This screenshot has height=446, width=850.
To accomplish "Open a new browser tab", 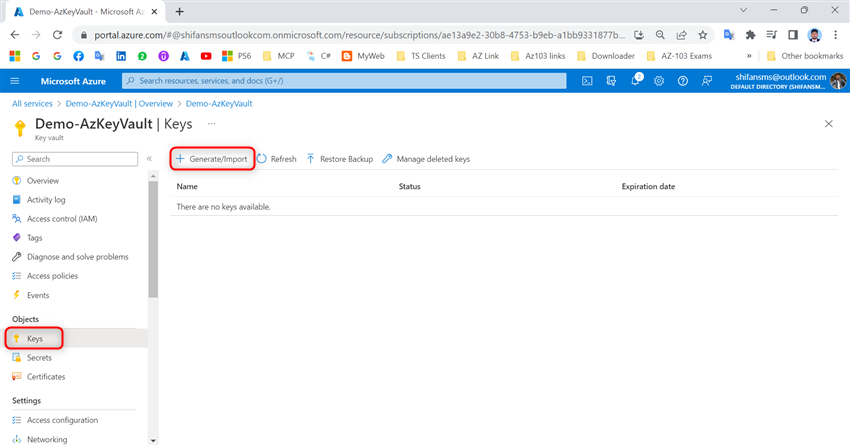I will (179, 11).
